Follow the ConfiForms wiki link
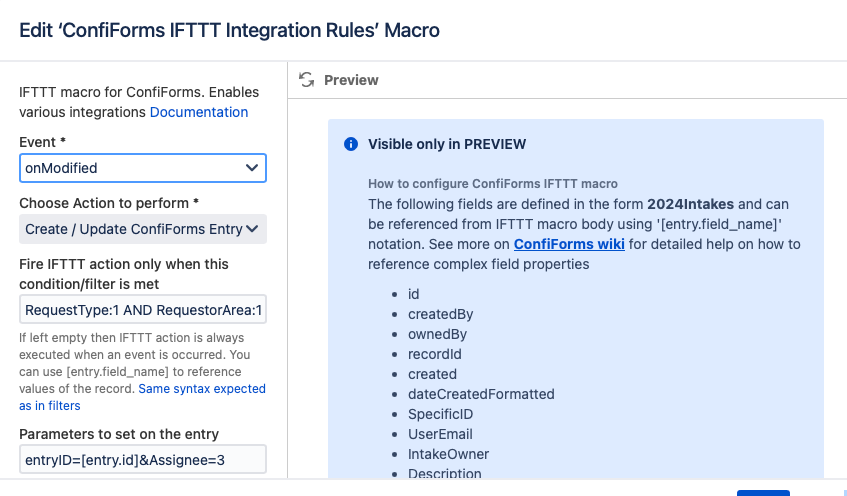 coord(569,244)
